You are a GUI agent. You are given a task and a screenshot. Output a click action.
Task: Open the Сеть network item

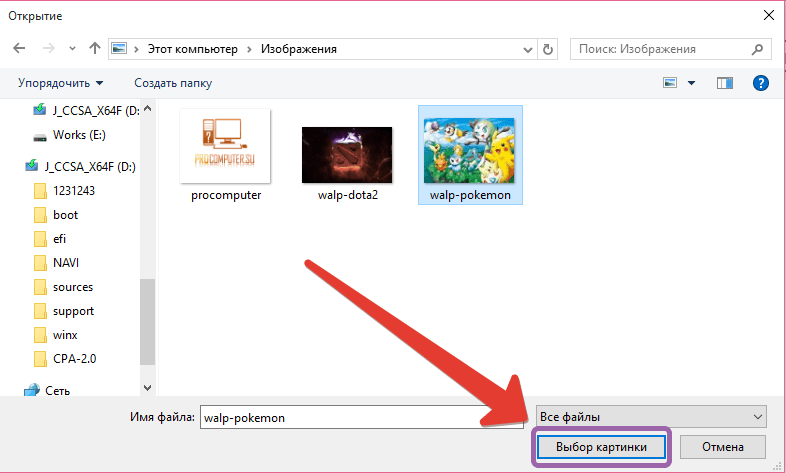[x=57, y=390]
